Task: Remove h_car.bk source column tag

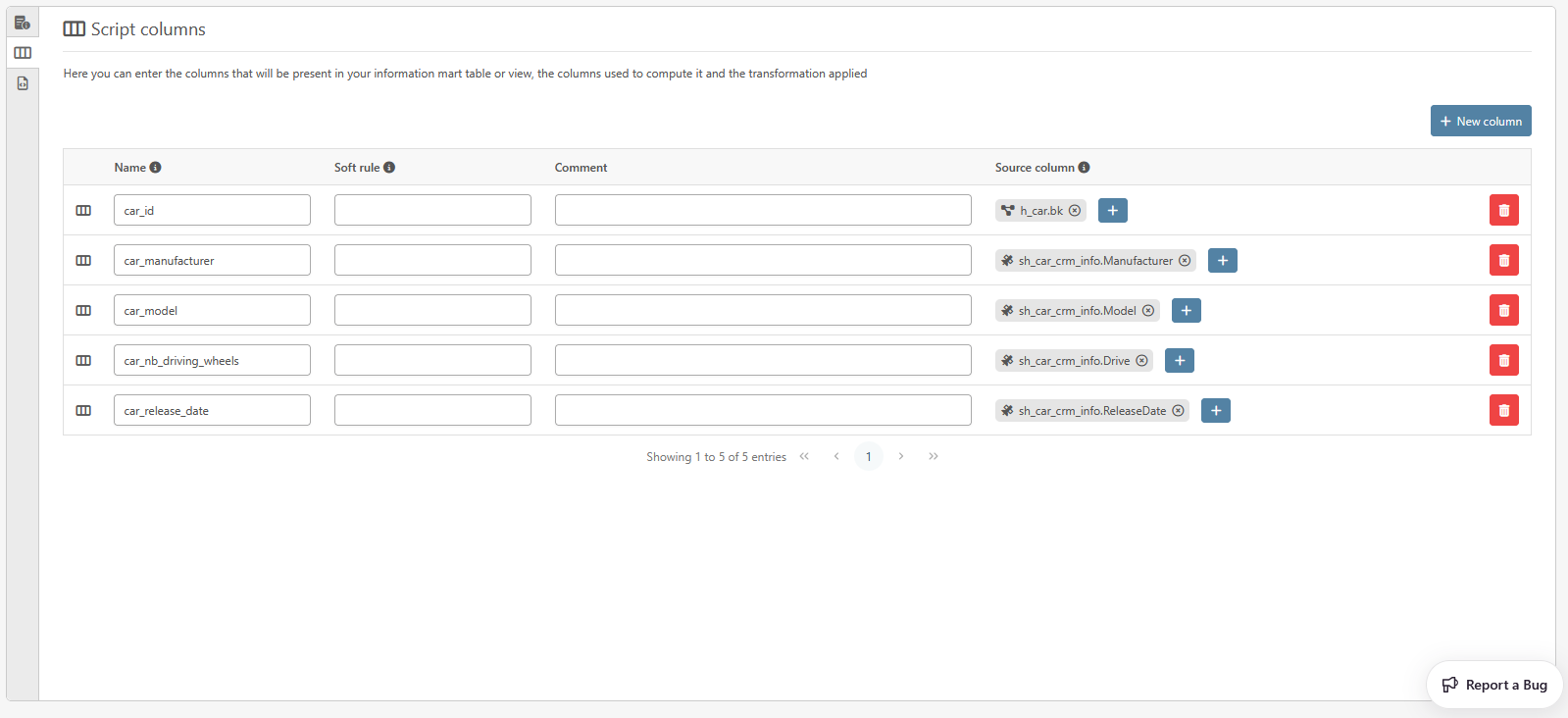Action: [x=1075, y=211]
